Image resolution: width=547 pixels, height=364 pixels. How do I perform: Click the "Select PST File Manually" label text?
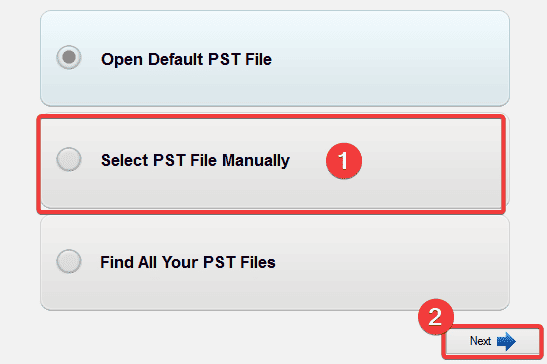[195, 161]
